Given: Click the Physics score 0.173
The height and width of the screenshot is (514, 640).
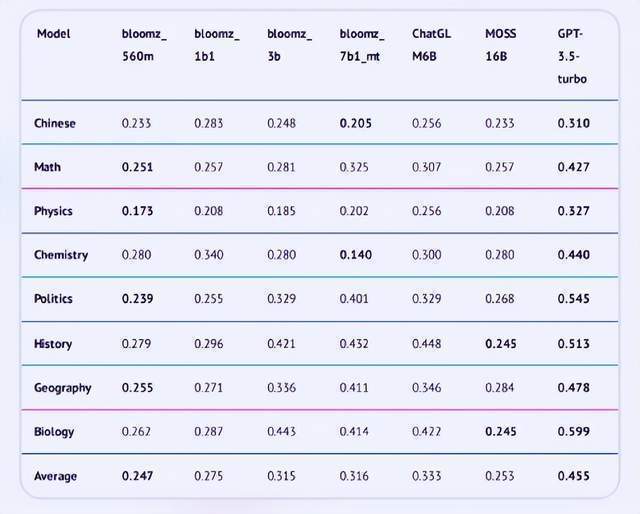Looking at the screenshot, I should [x=136, y=211].
